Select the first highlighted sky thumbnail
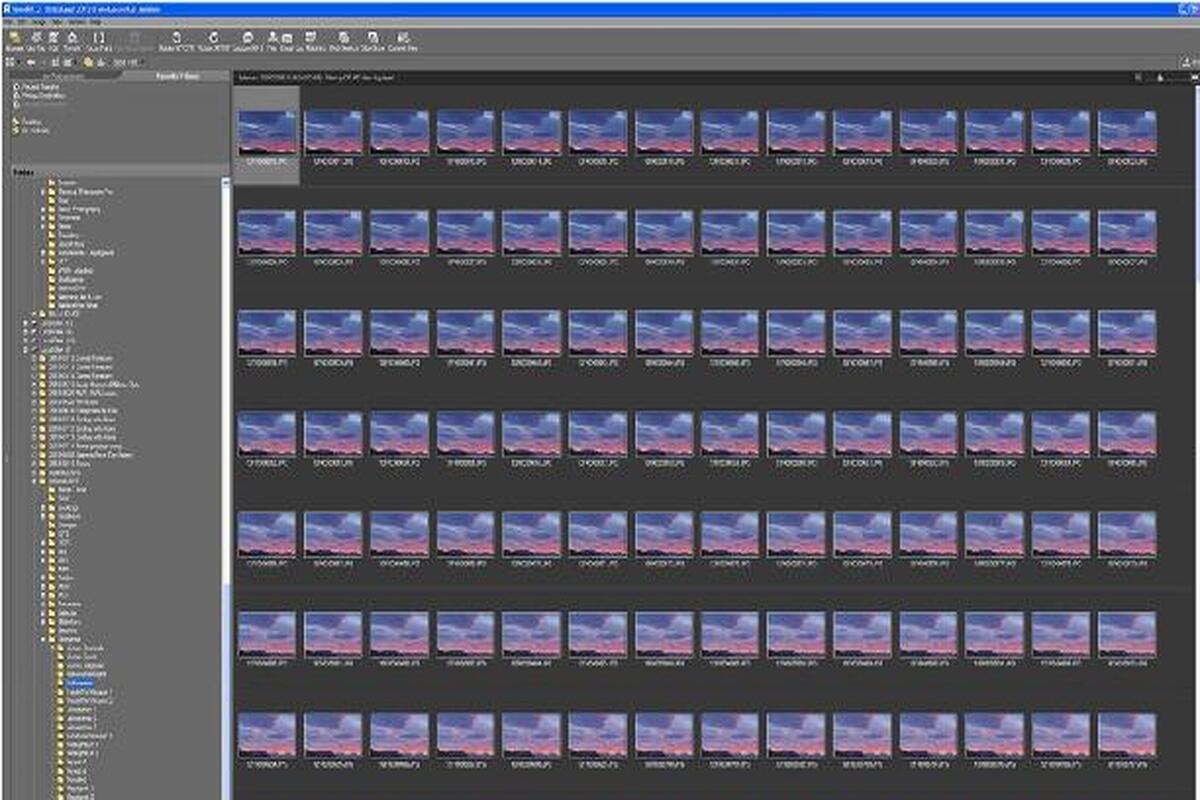 click(x=267, y=132)
